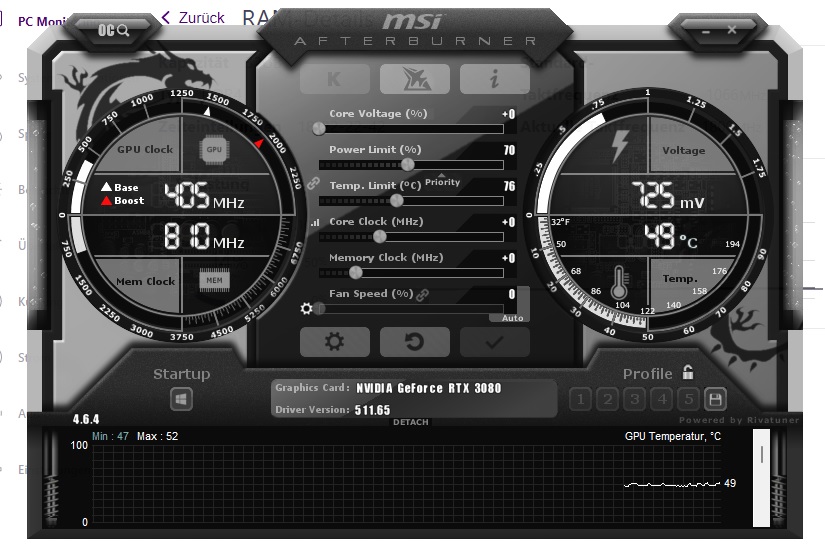Screen dimensions: 825x554
Task: Click the Priority arrow marker
Action: pyautogui.click(x=441, y=175)
